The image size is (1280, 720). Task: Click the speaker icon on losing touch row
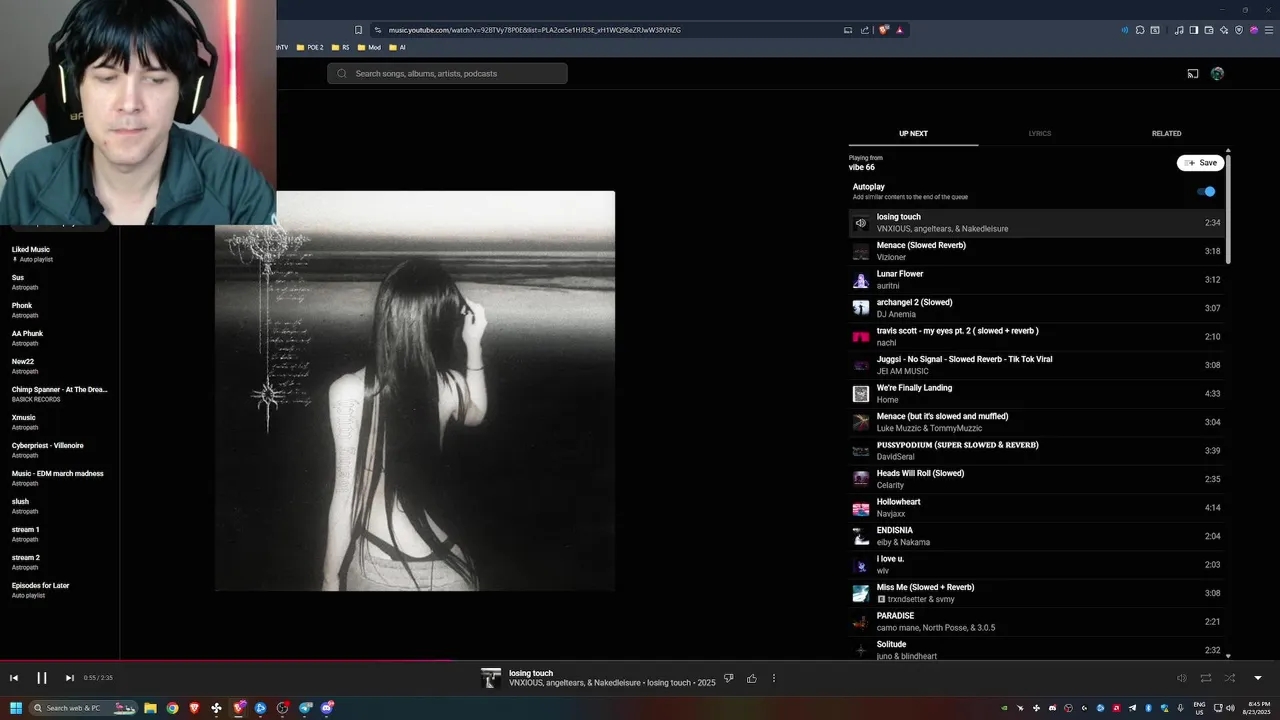pyautogui.click(x=860, y=223)
